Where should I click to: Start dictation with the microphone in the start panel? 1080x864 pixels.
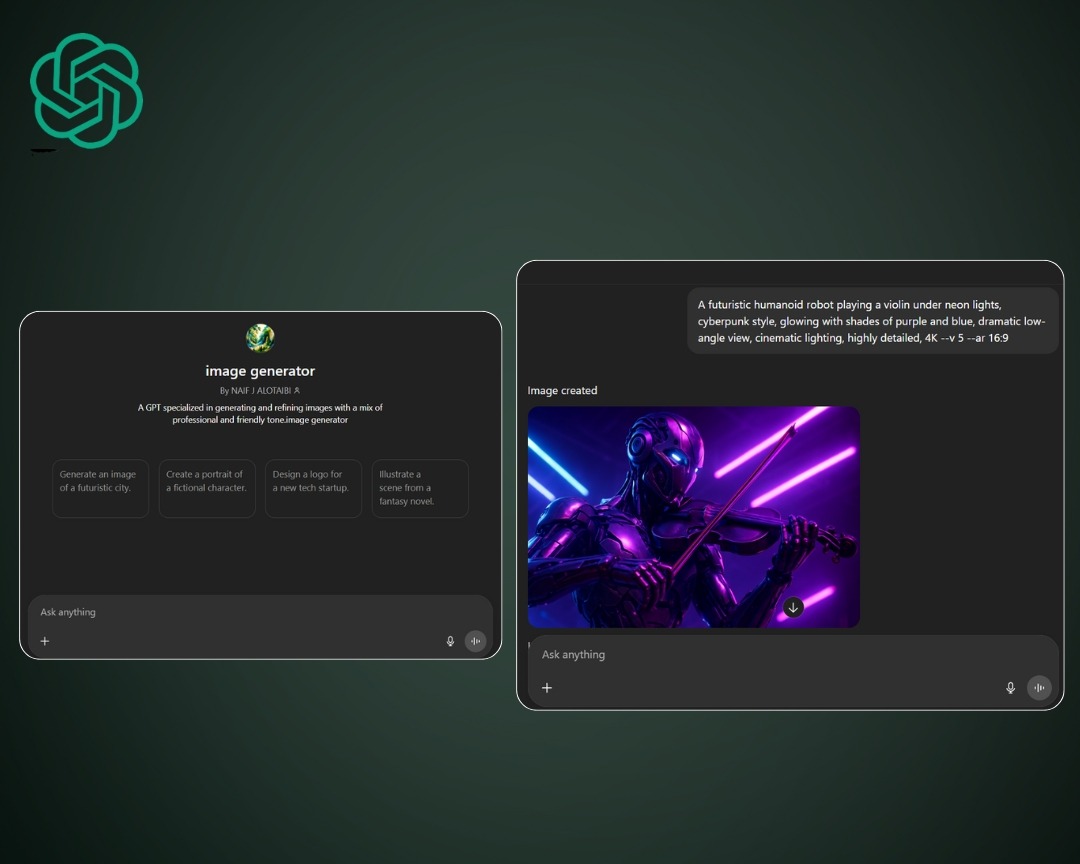click(450, 641)
